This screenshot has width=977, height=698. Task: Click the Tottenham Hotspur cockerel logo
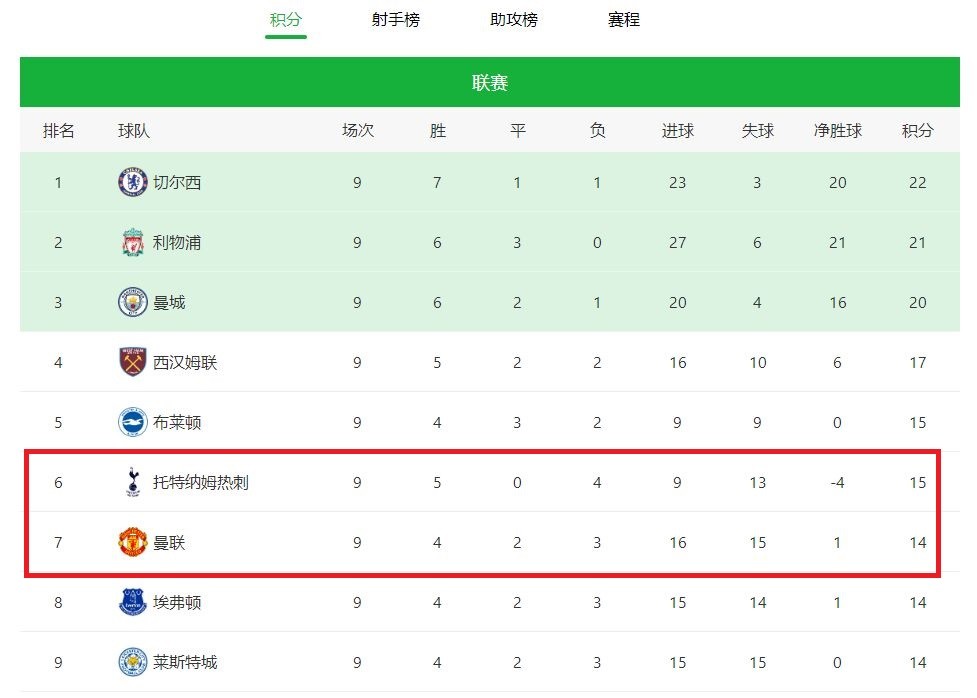[x=132, y=482]
